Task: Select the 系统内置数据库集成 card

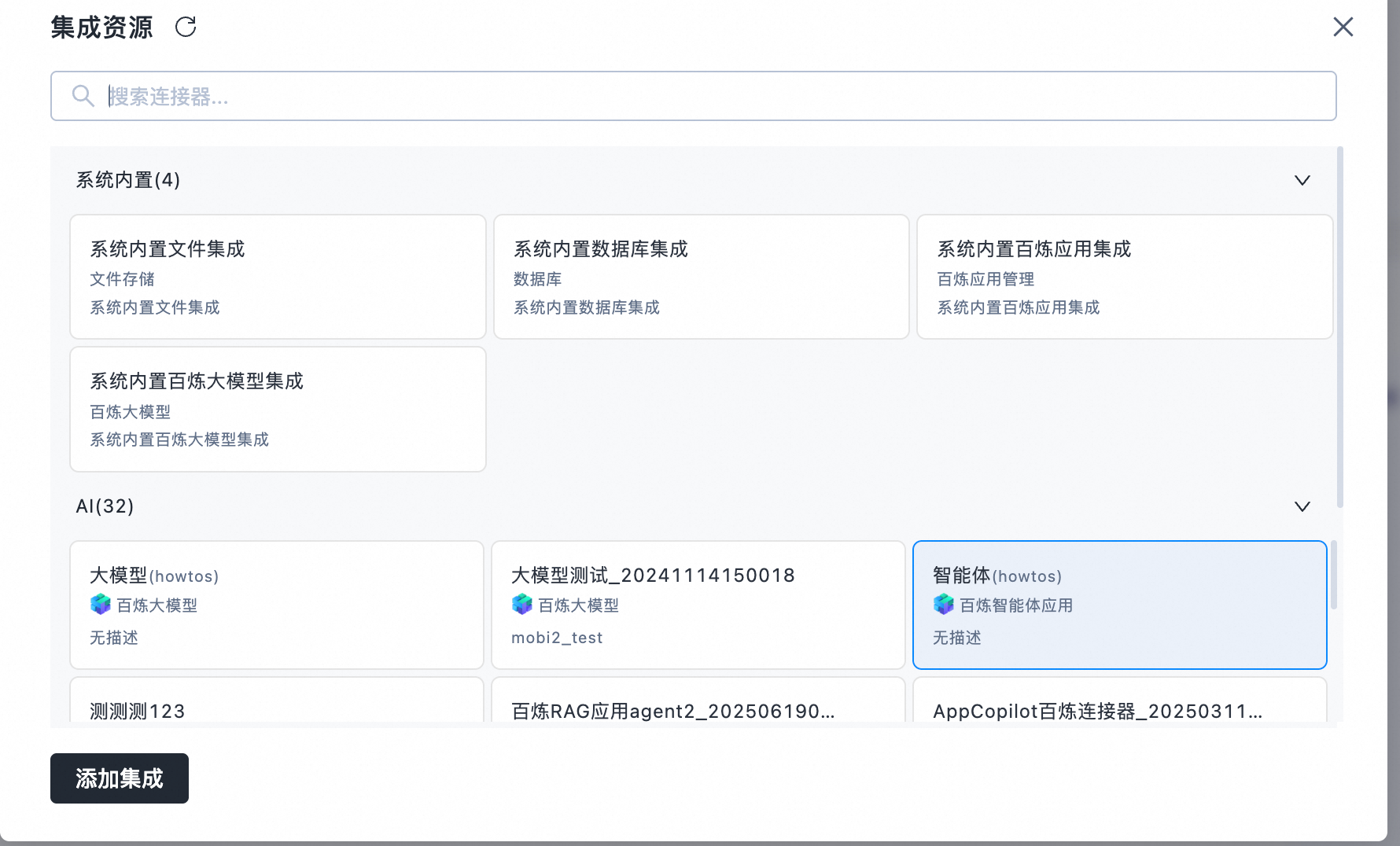Action: click(x=702, y=277)
